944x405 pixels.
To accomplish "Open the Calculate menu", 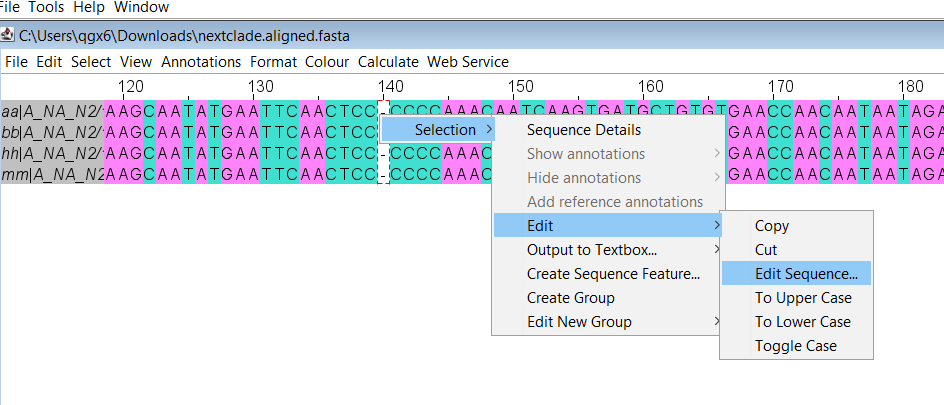I will (x=388, y=62).
